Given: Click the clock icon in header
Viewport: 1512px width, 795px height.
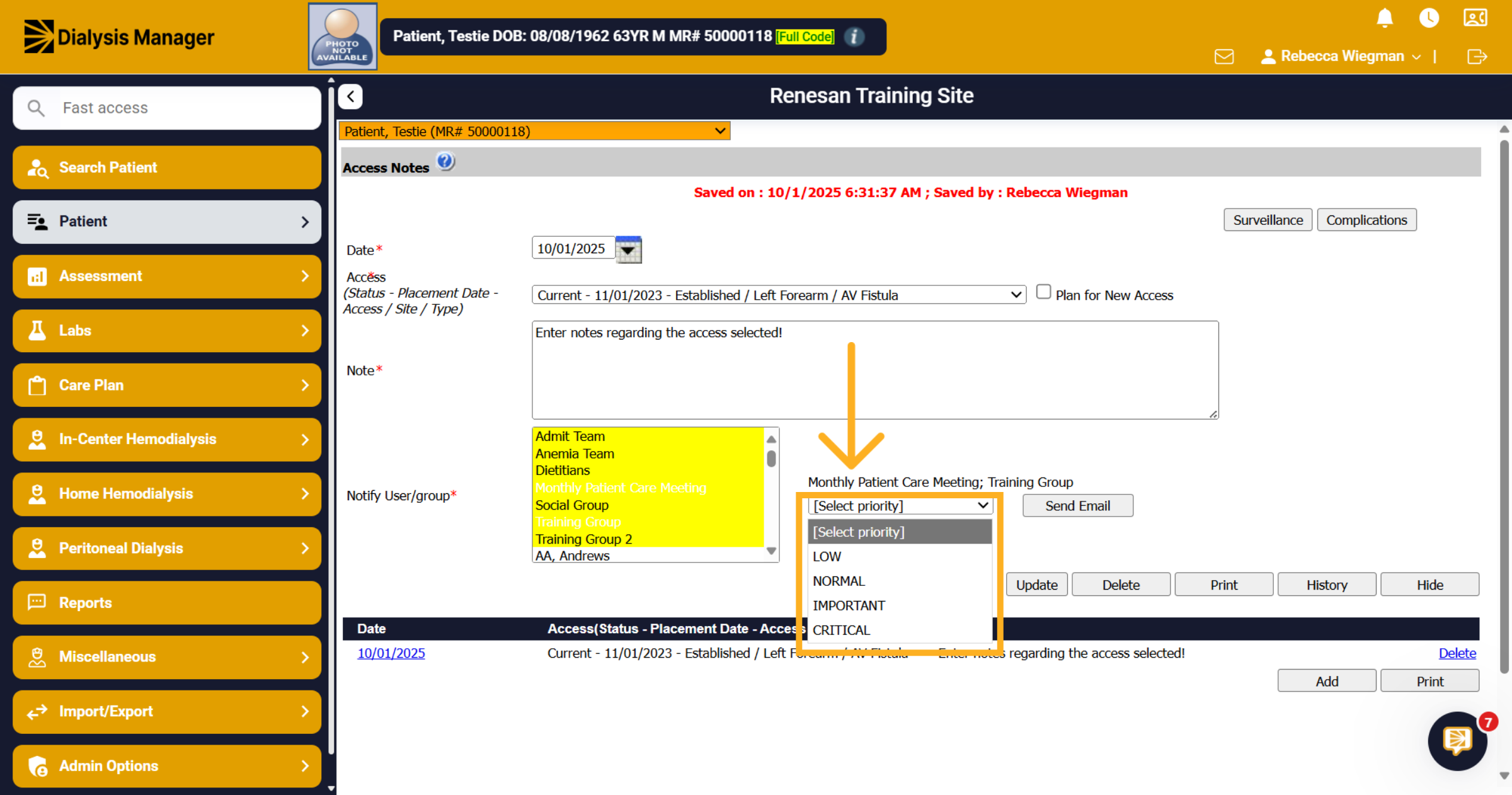Looking at the screenshot, I should [1429, 18].
